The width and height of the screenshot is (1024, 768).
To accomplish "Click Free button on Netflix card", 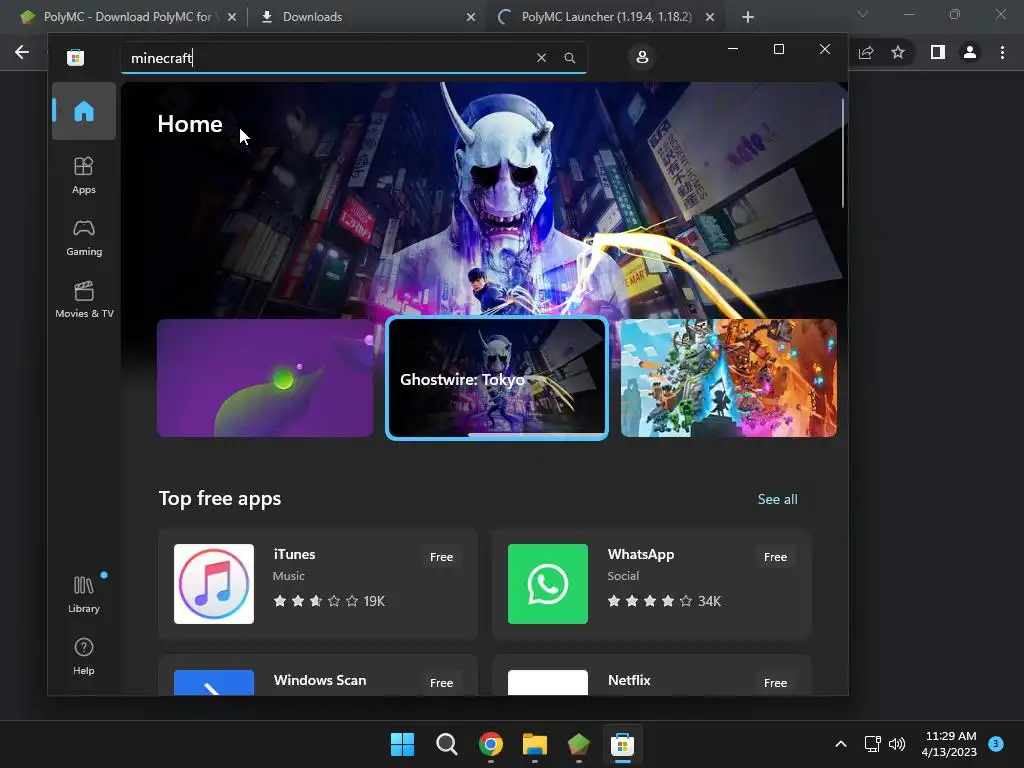I will [x=775, y=682].
